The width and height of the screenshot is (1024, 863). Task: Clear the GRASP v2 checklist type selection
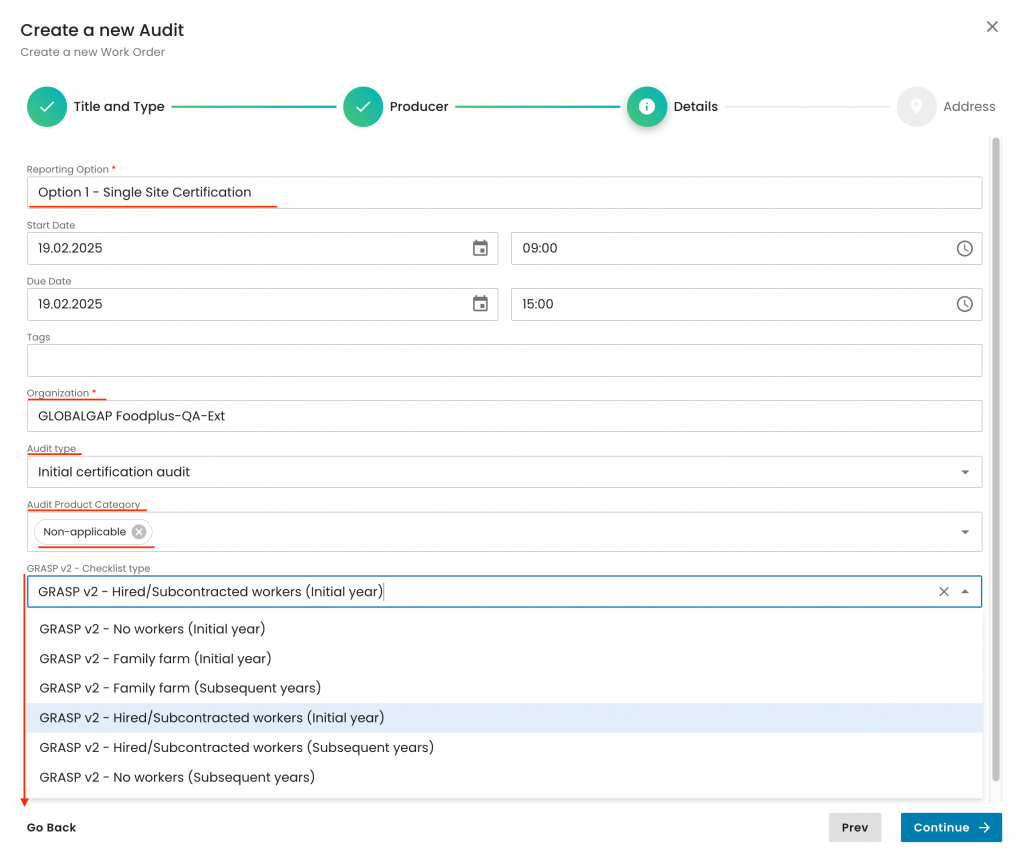(943, 592)
